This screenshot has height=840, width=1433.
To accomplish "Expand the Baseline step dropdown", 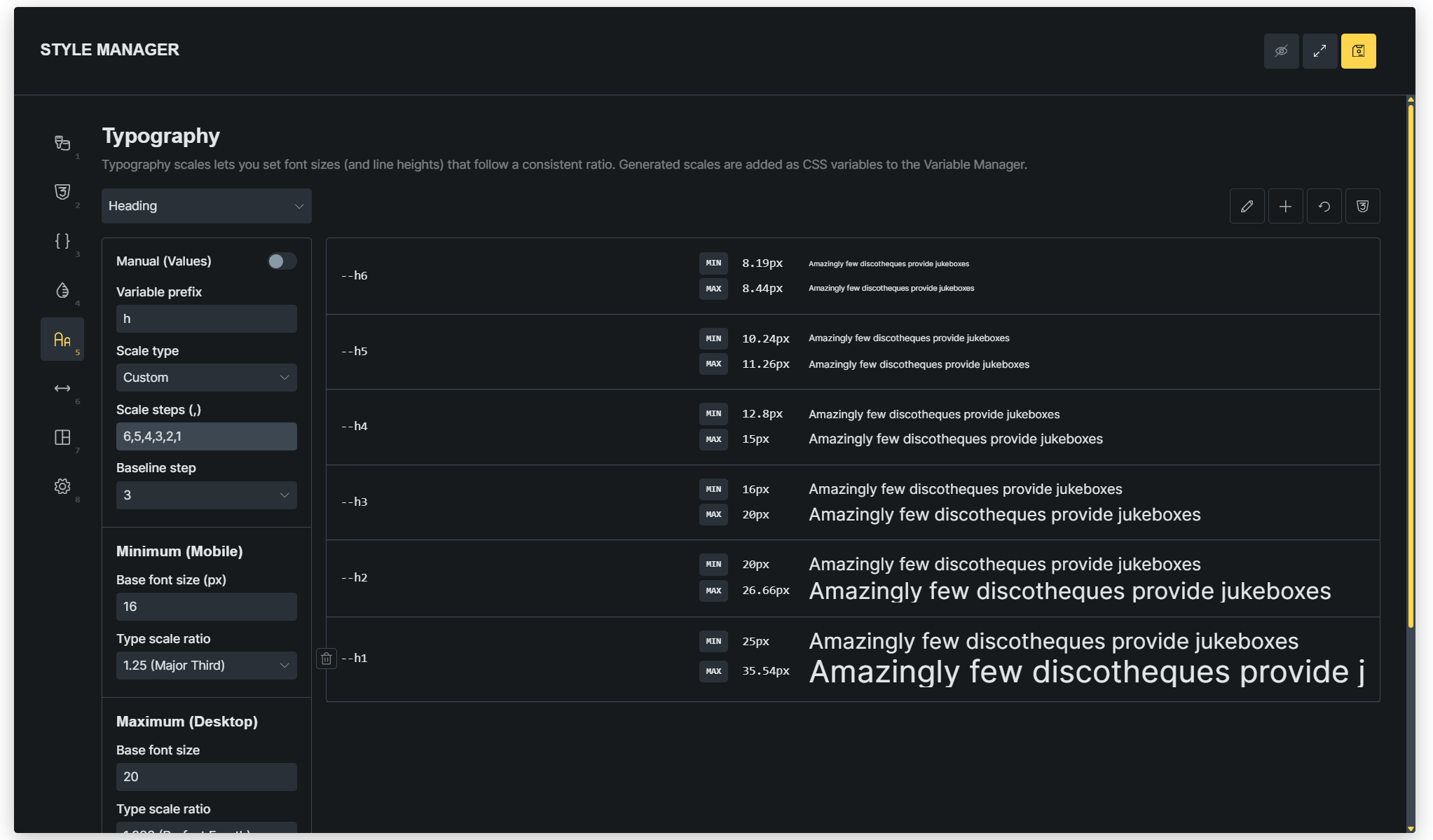I will pos(206,495).
